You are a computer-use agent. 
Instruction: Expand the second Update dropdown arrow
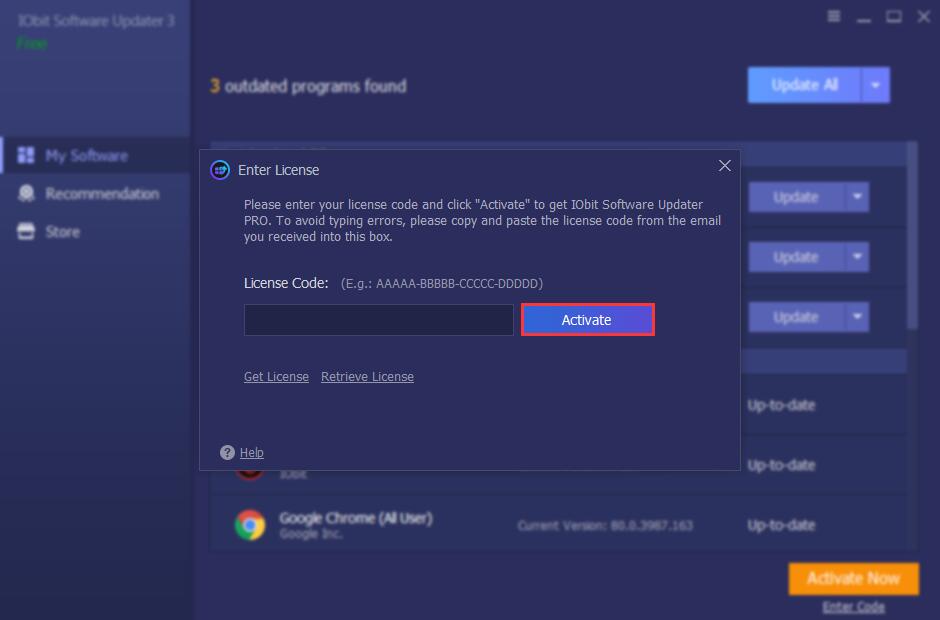[x=857, y=257]
